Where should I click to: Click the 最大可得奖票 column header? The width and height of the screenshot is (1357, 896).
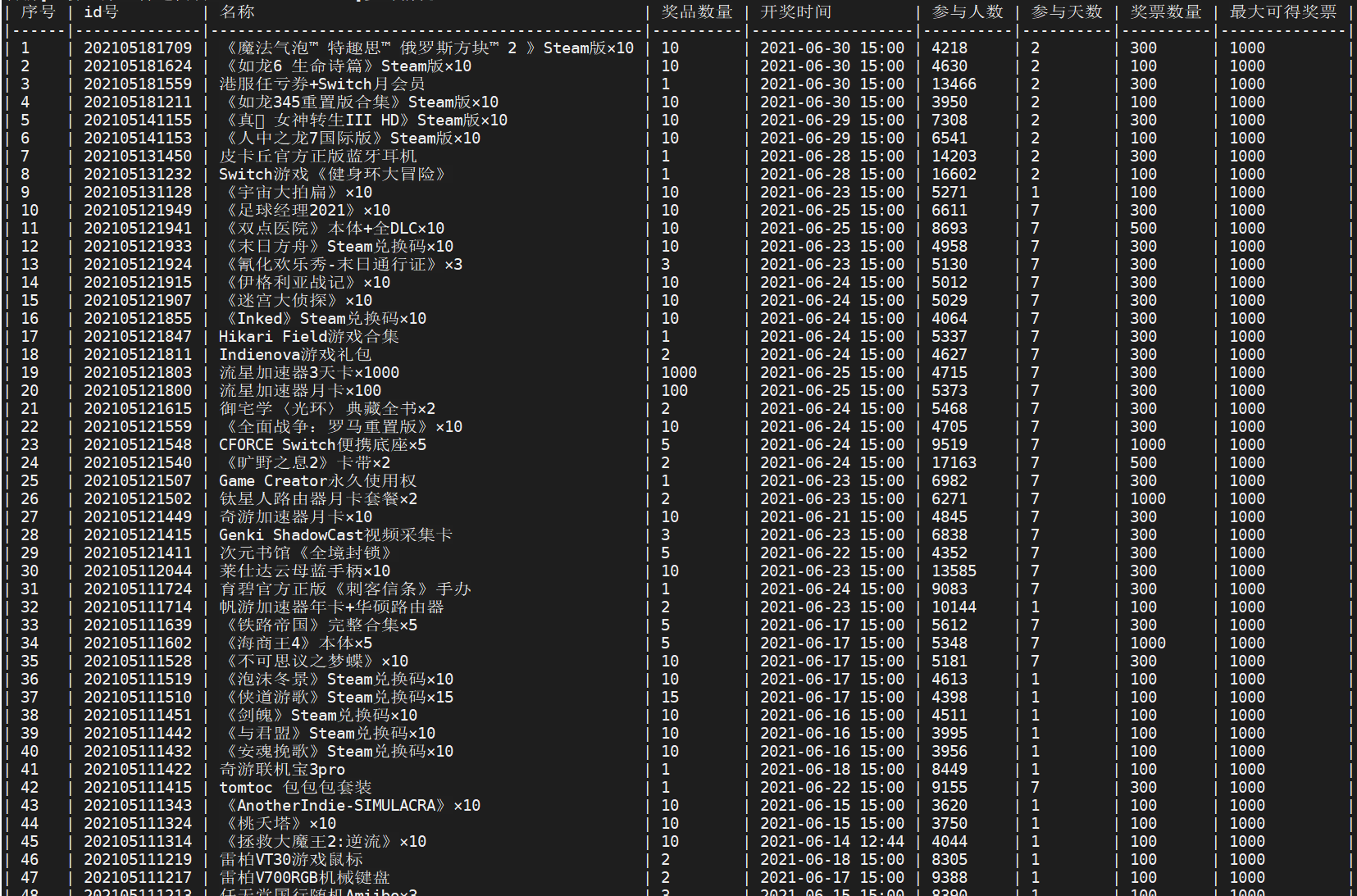(x=1283, y=12)
